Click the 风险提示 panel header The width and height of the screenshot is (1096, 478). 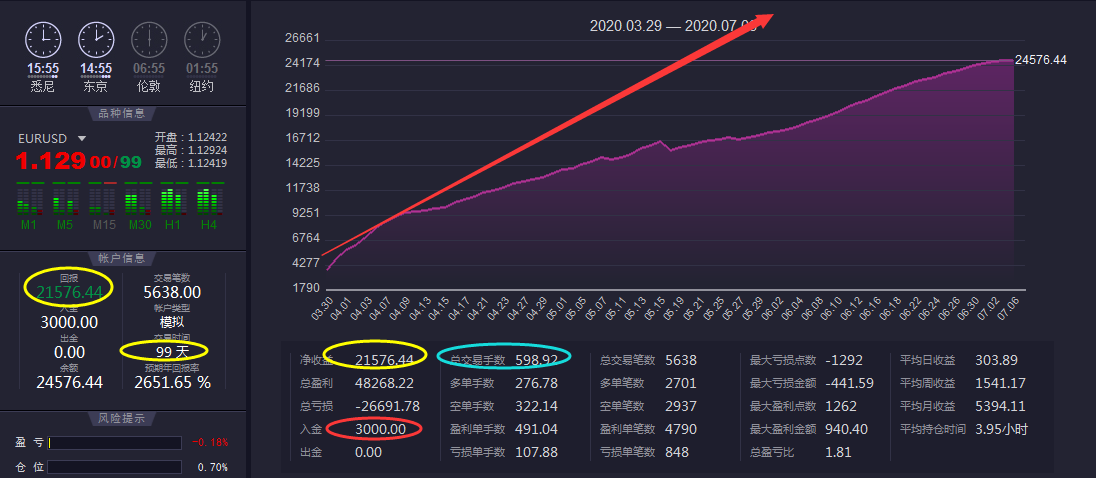click(x=123, y=419)
